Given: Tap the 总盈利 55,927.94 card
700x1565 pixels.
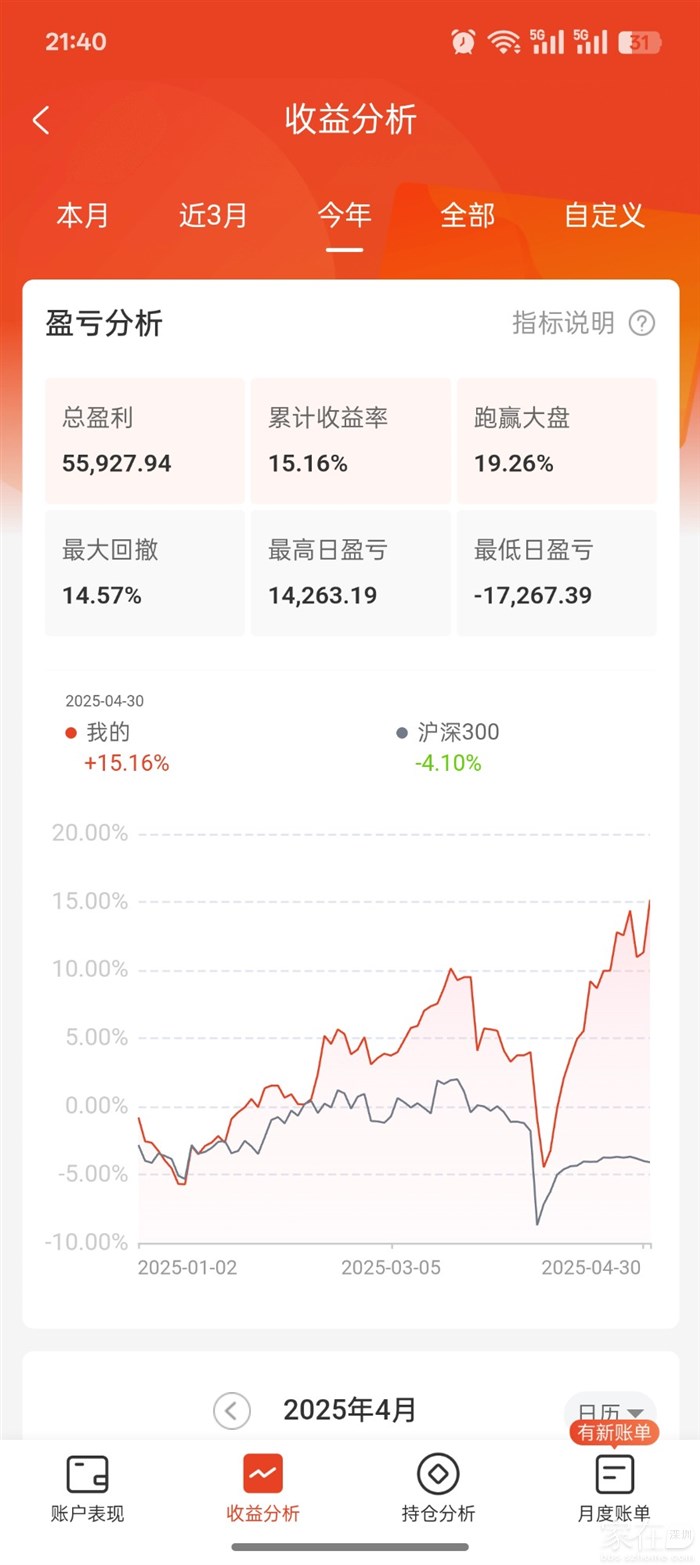Looking at the screenshot, I should 144,441.
